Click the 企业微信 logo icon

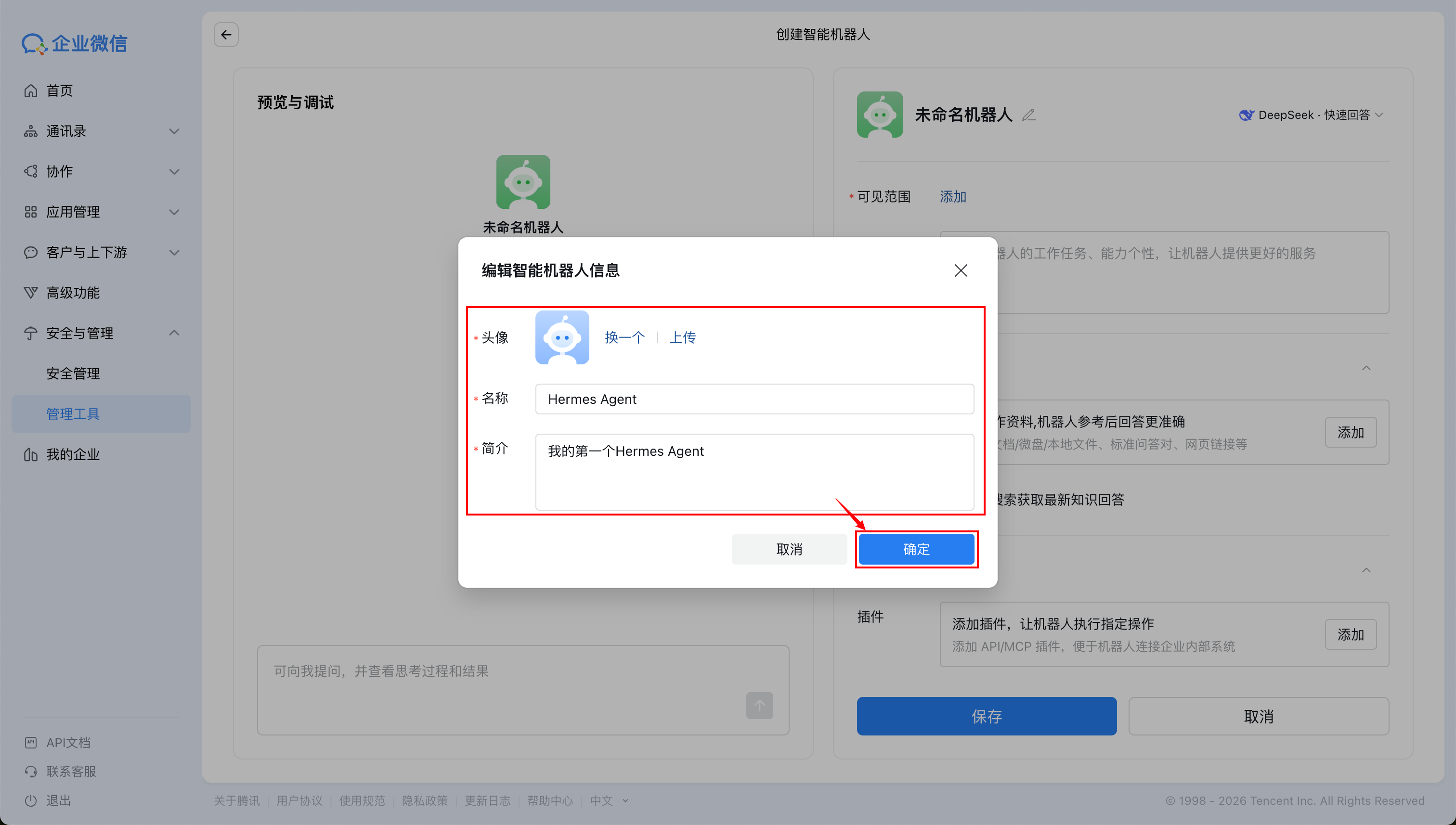coord(32,42)
